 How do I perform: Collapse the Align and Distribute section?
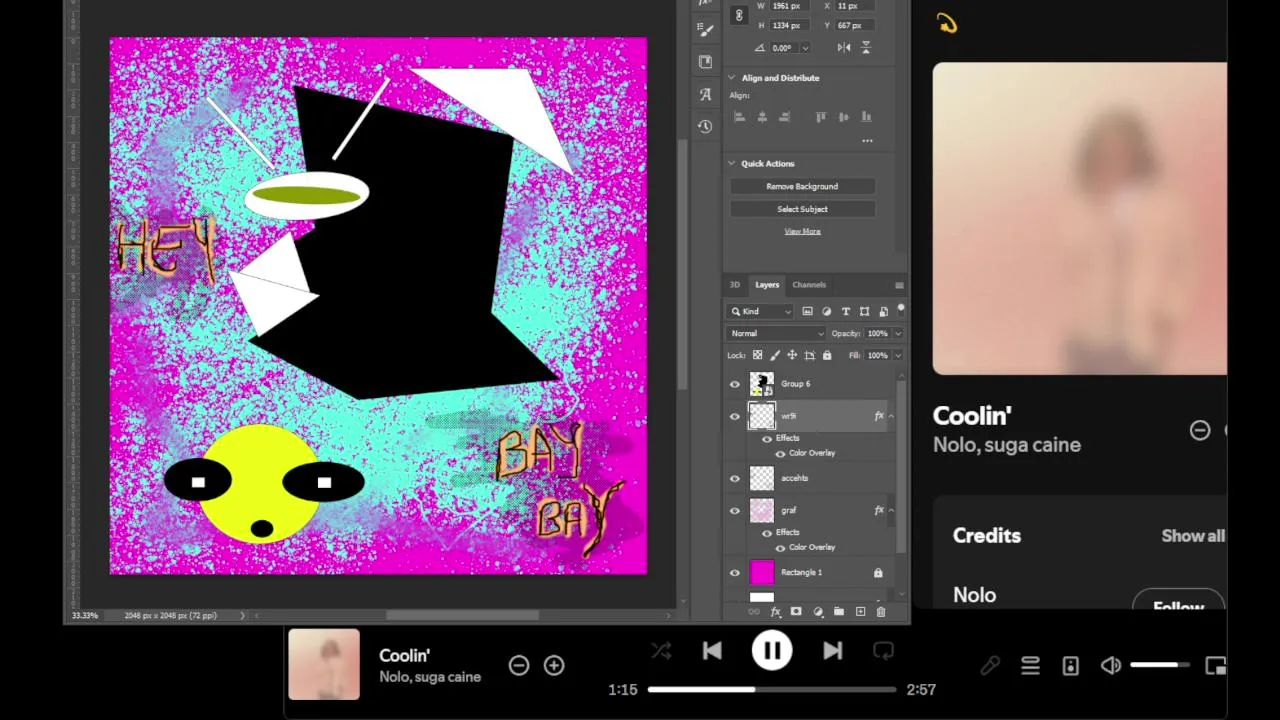pos(732,78)
